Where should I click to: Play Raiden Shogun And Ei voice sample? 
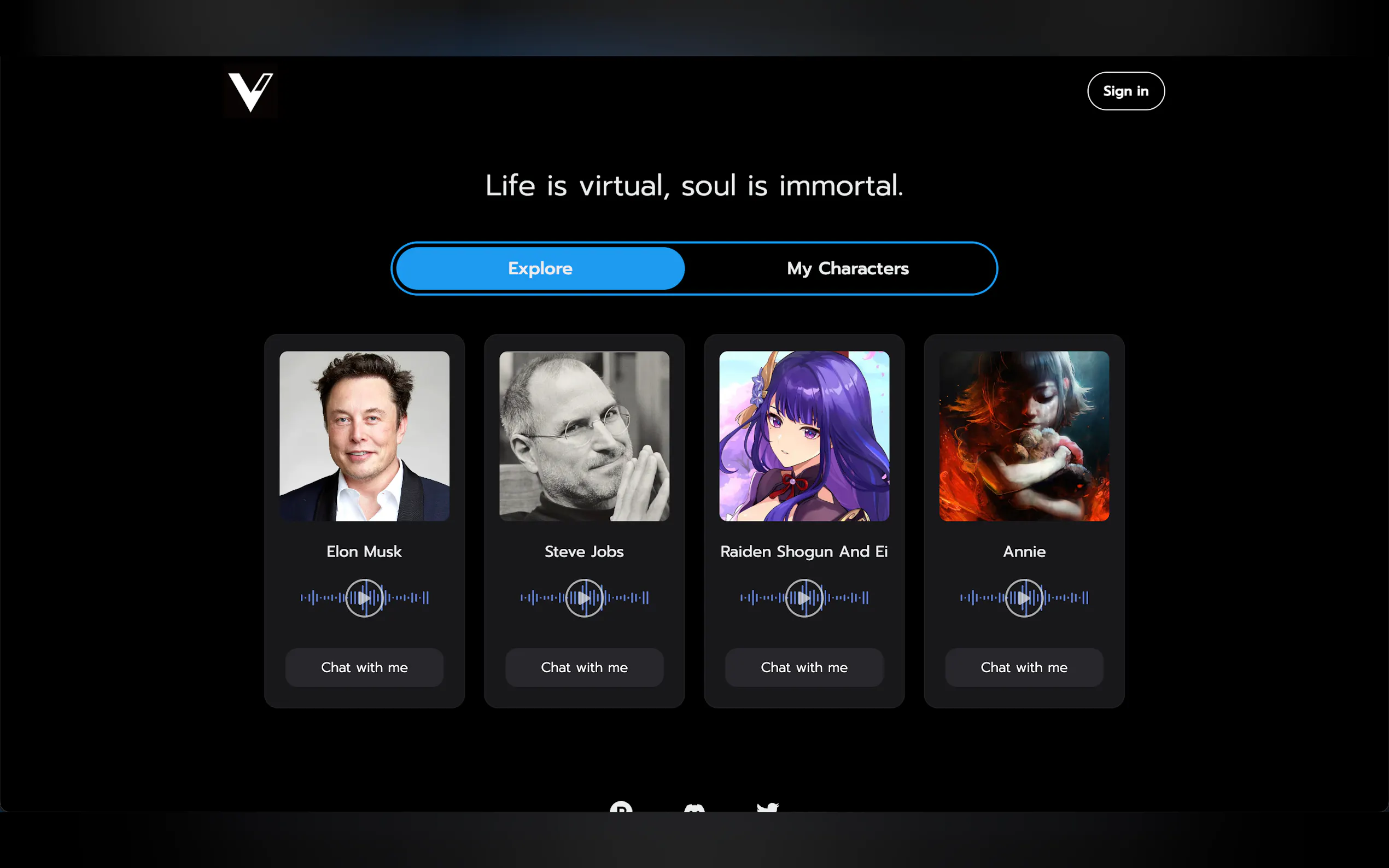(804, 597)
